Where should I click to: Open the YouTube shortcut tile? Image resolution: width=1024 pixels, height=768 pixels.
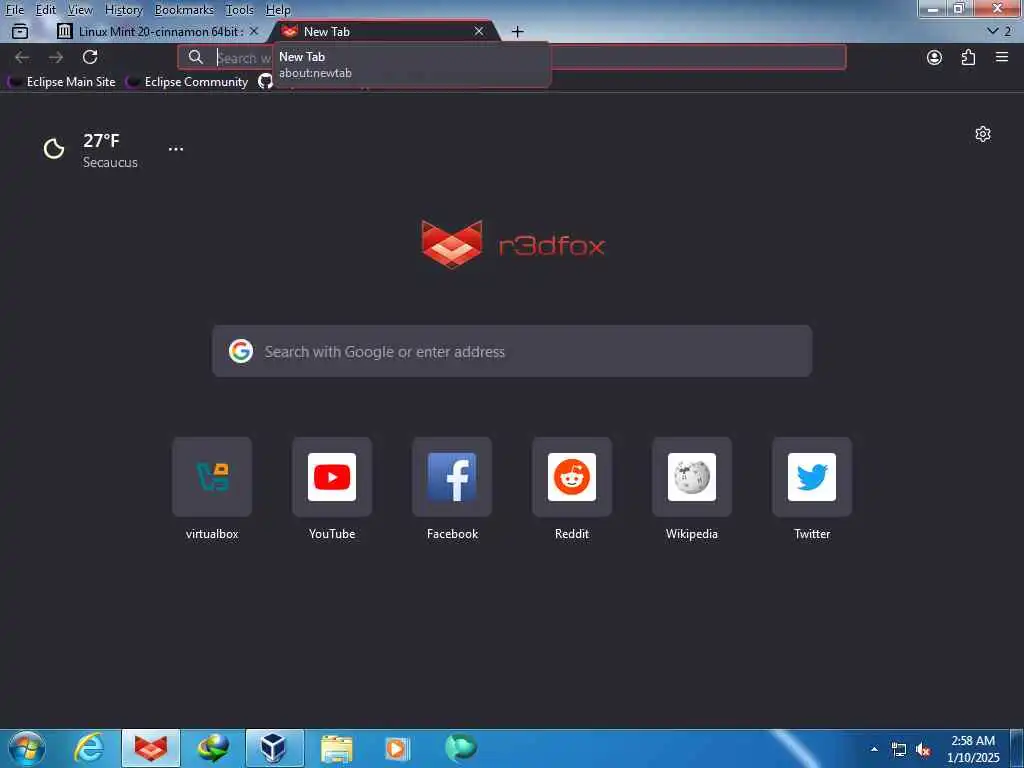pyautogui.click(x=332, y=477)
